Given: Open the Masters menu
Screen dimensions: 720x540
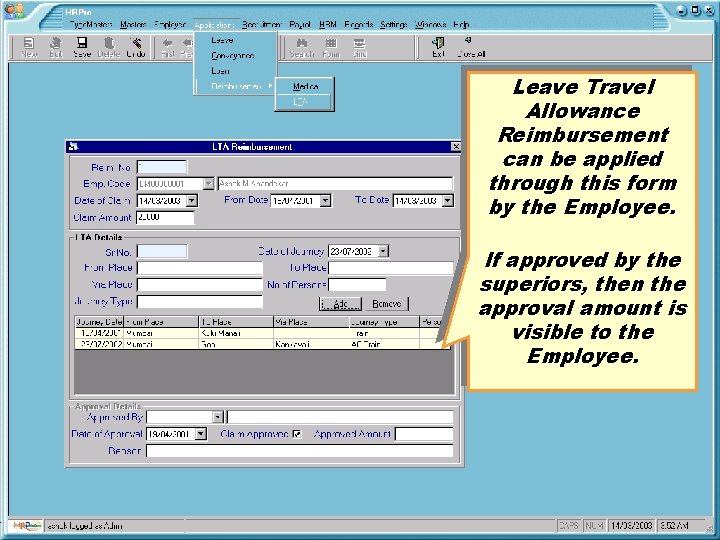Looking at the screenshot, I should [133, 25].
